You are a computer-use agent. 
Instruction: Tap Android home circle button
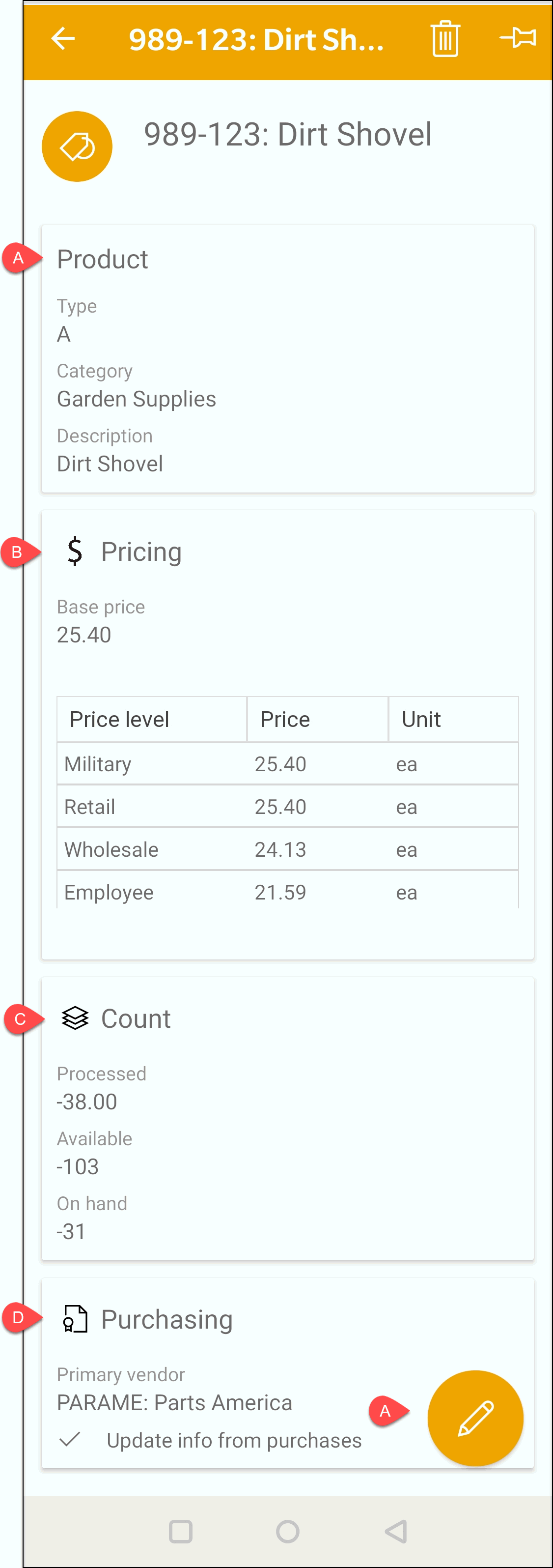click(288, 1532)
